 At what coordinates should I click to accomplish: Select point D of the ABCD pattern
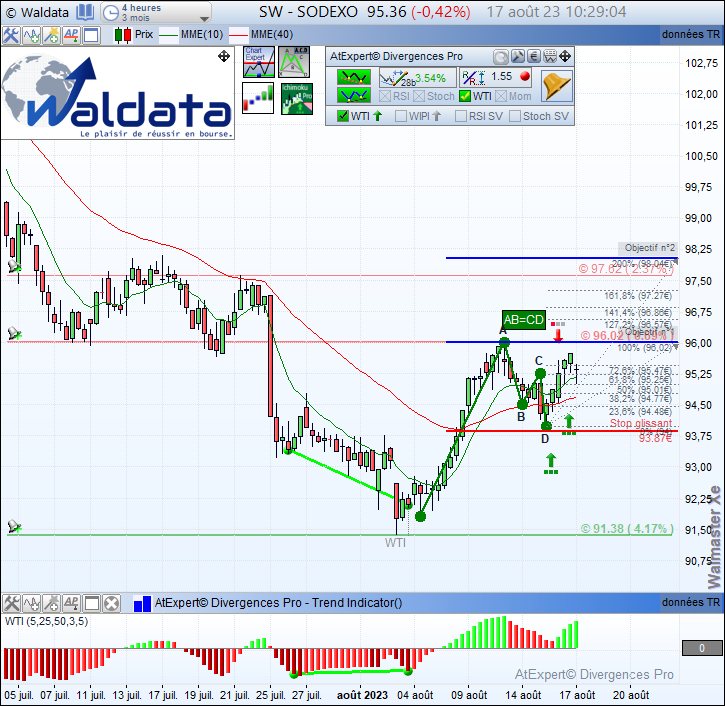(x=546, y=426)
